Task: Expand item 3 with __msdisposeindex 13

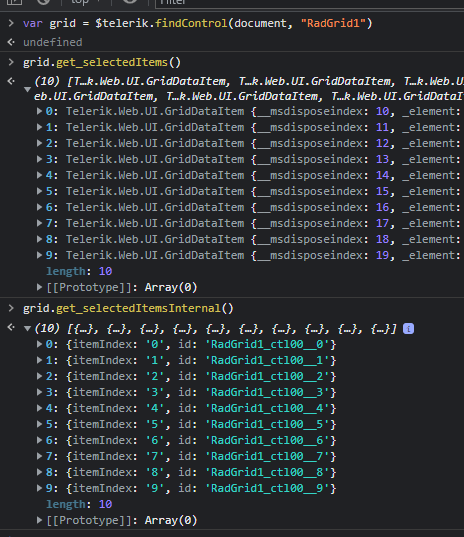Action: (39, 159)
